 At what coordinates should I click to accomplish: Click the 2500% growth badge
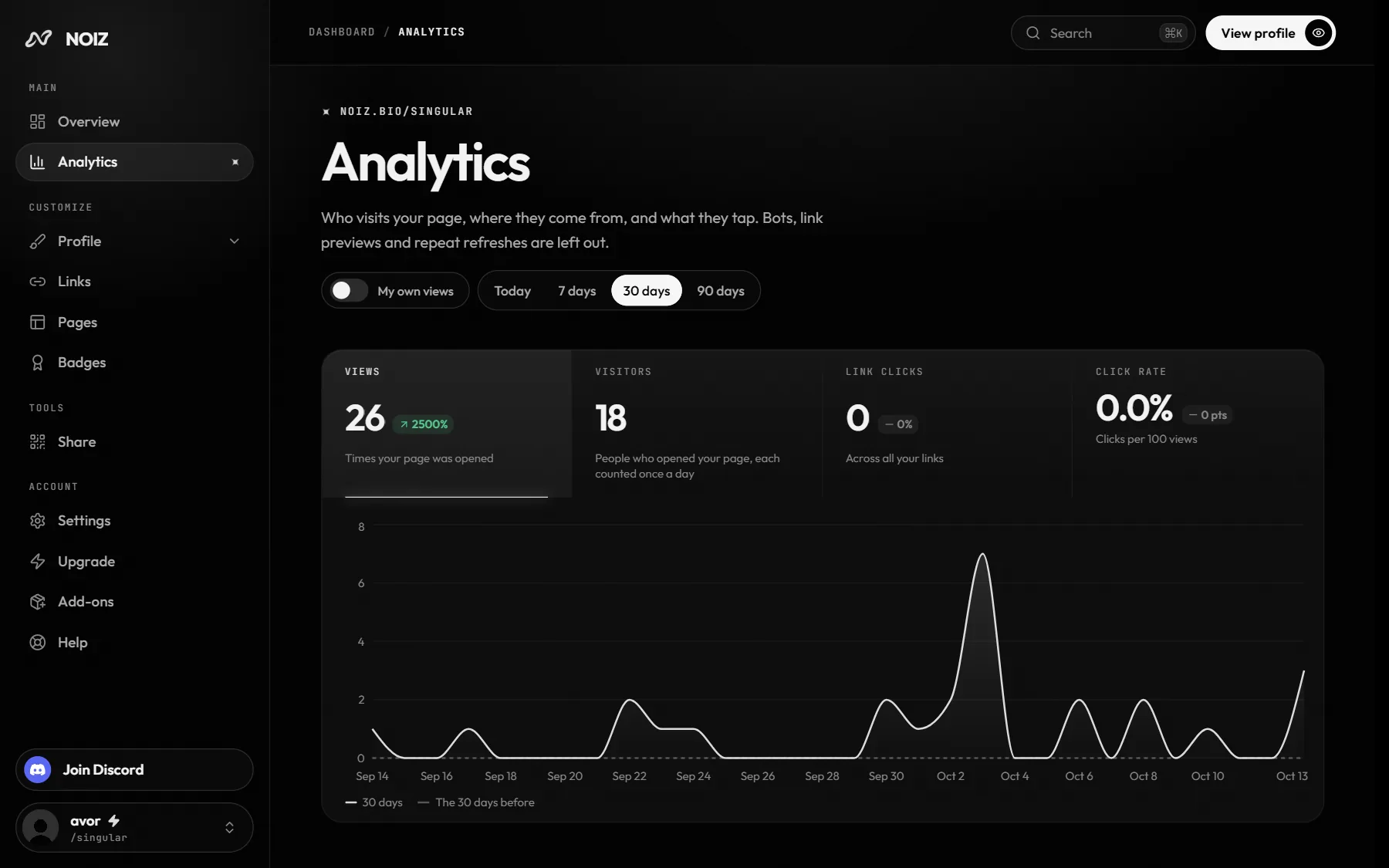click(424, 424)
